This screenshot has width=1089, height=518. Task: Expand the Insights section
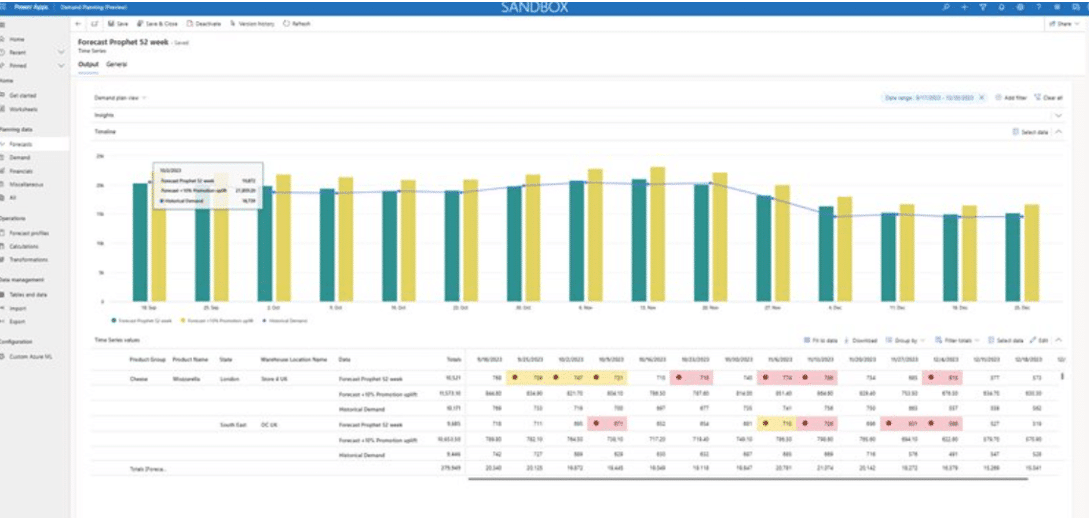pyautogui.click(x=1058, y=115)
